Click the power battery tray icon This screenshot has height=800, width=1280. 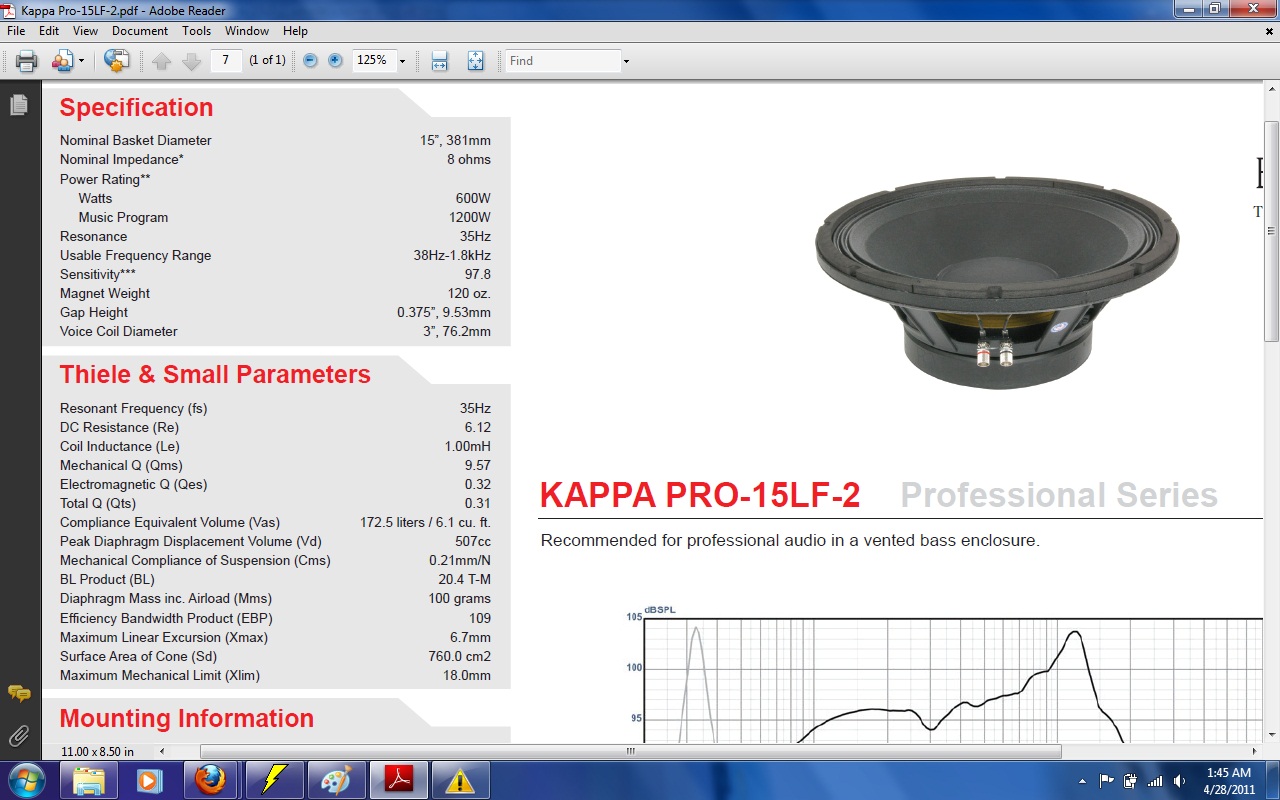[1130, 780]
